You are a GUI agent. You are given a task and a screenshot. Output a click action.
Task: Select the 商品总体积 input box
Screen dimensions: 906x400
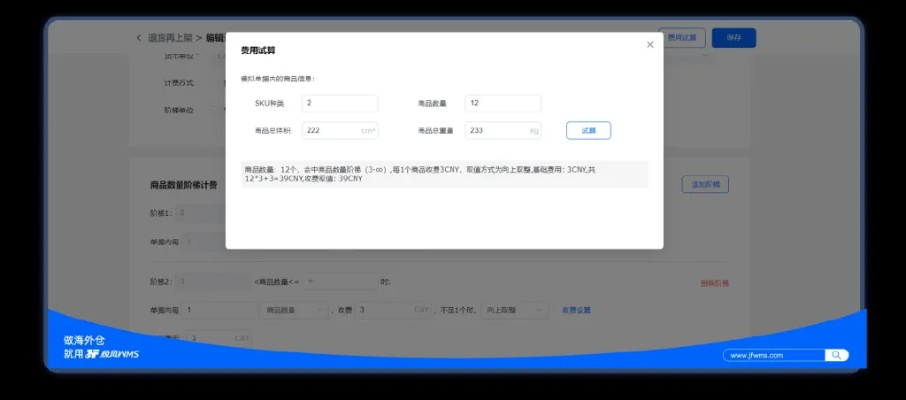[338, 130]
